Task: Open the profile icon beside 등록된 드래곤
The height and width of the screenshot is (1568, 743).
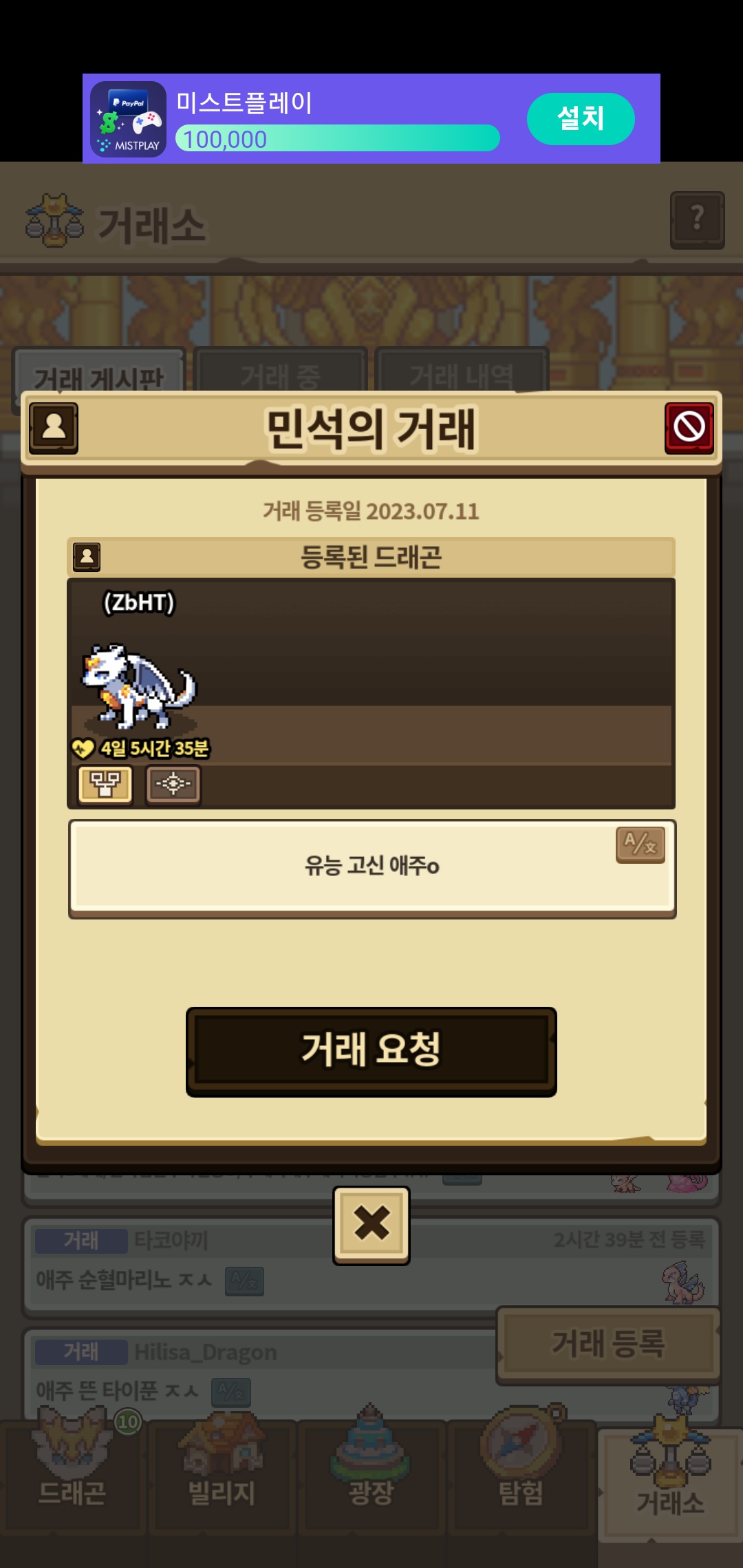Action: point(87,557)
